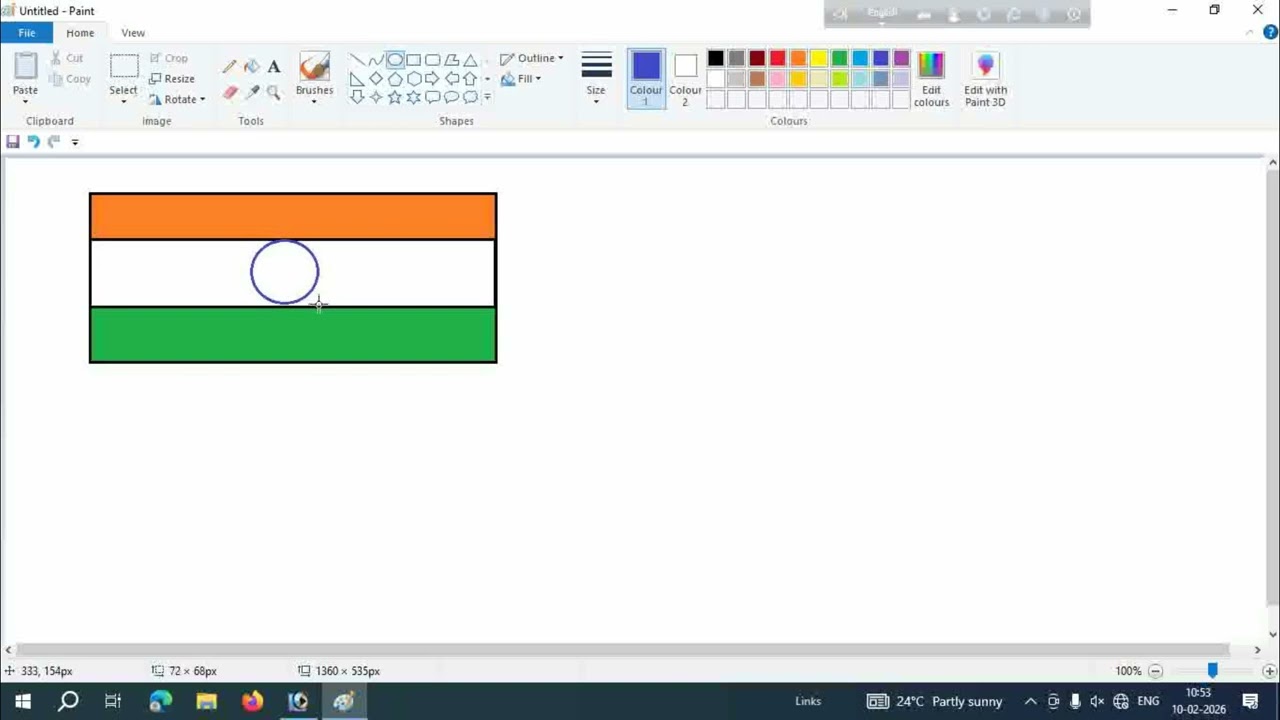The height and width of the screenshot is (720, 1280).
Task: Undo the last action
Action: [x=33, y=142]
